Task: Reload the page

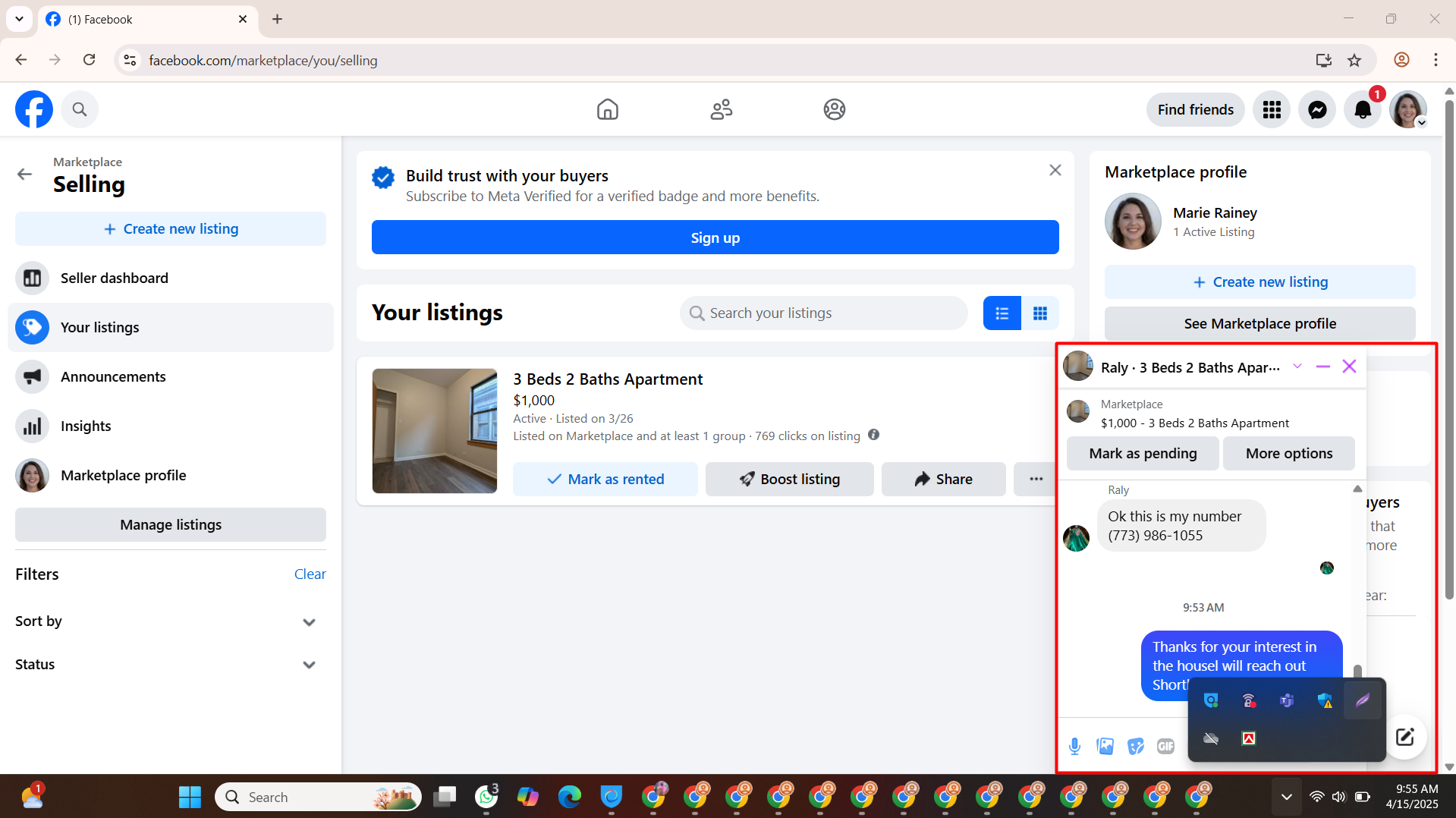Action: pos(89,60)
